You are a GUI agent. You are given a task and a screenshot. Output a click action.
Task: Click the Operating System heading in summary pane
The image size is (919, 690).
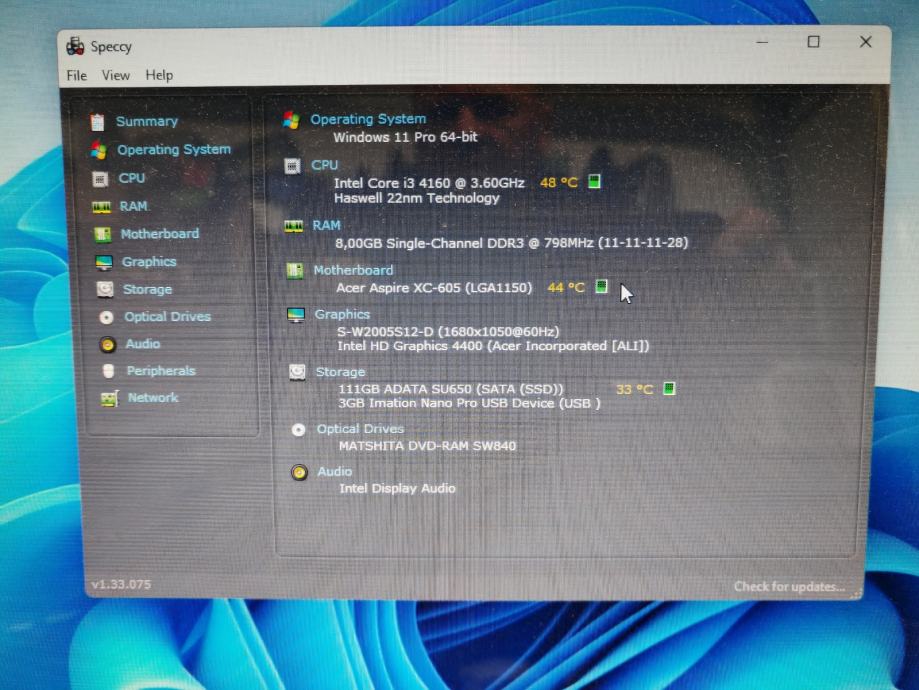(x=368, y=119)
